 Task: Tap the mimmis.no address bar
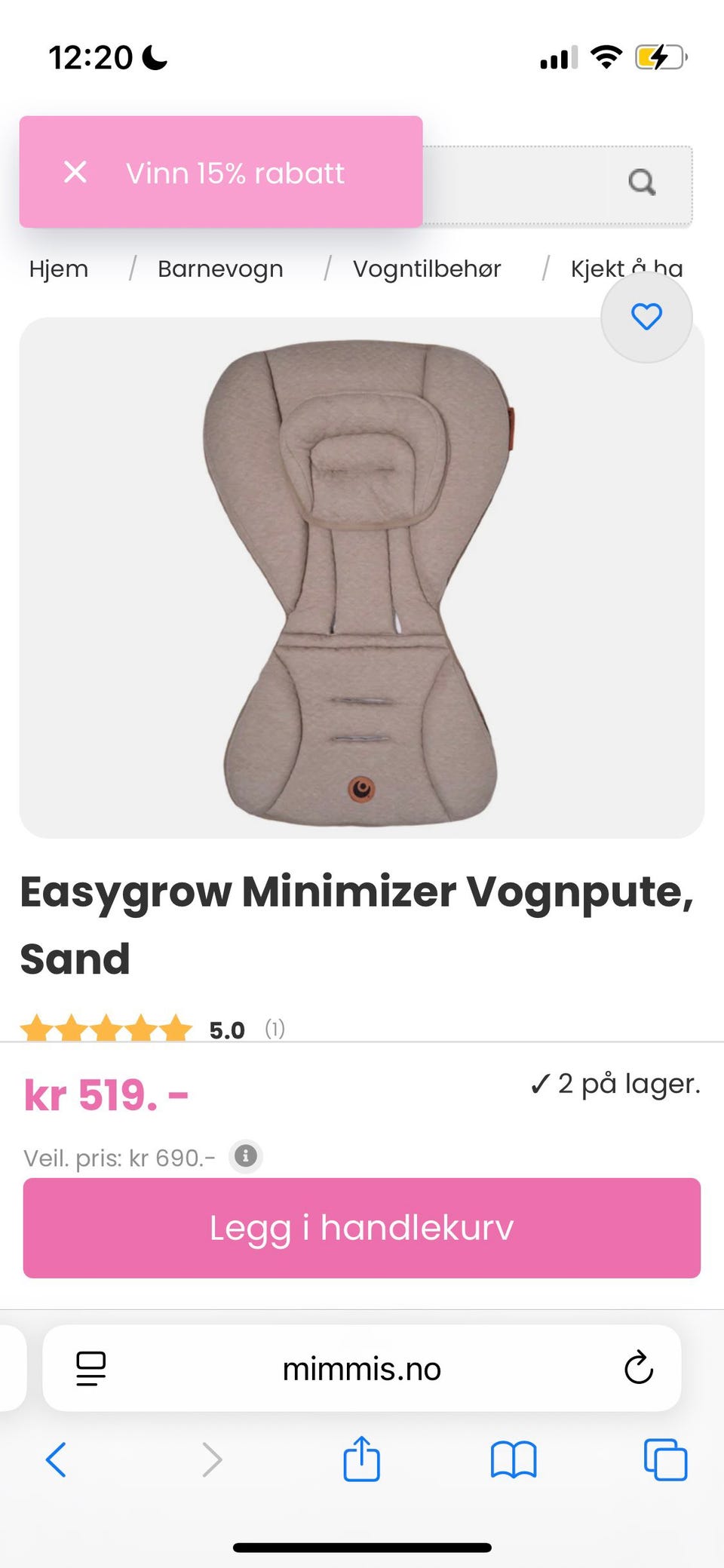click(362, 1368)
